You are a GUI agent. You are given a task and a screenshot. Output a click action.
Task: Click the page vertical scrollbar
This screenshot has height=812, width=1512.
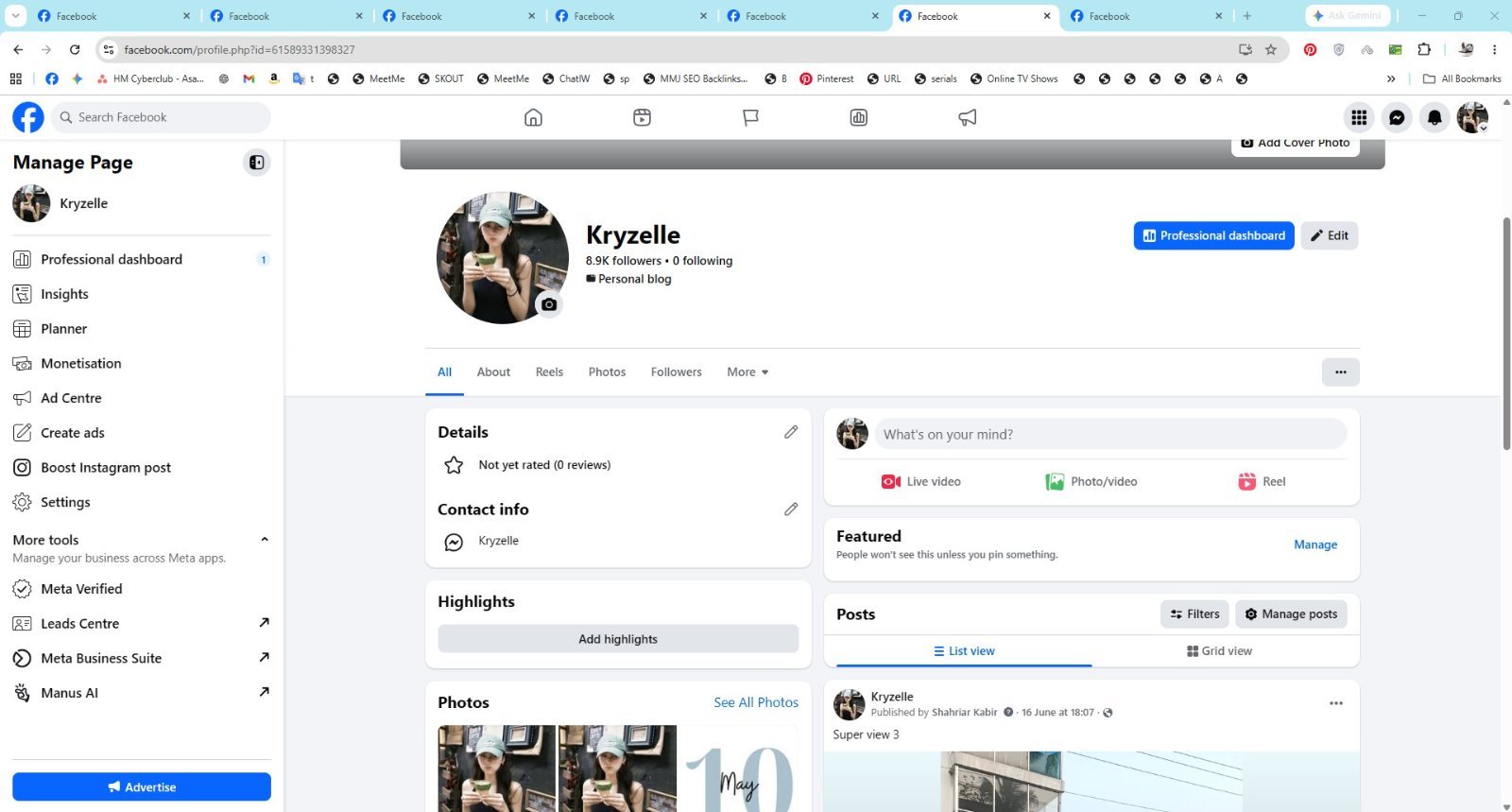[1506, 333]
